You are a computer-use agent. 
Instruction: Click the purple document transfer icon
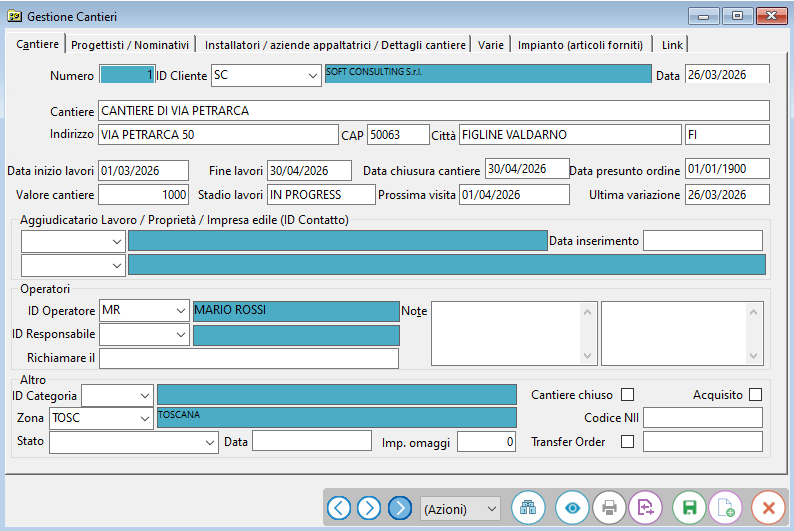tap(646, 508)
